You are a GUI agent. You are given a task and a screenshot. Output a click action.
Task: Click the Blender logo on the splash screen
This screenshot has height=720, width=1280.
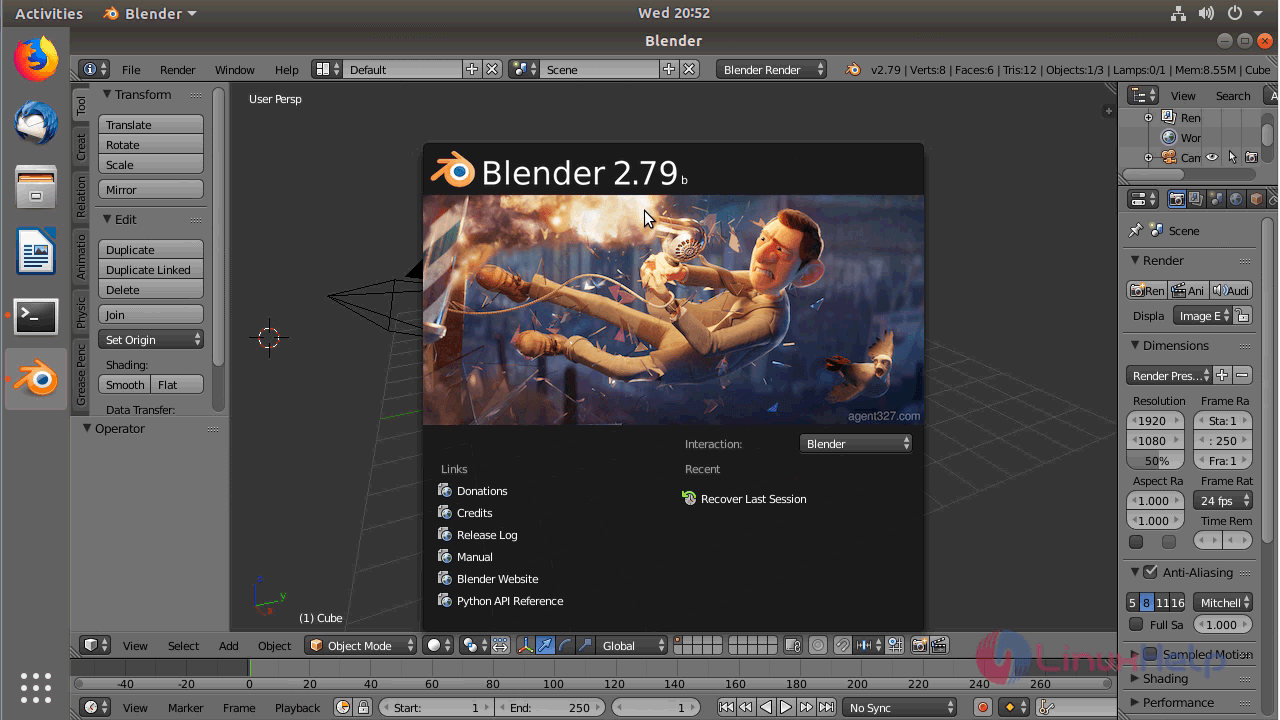tap(452, 171)
